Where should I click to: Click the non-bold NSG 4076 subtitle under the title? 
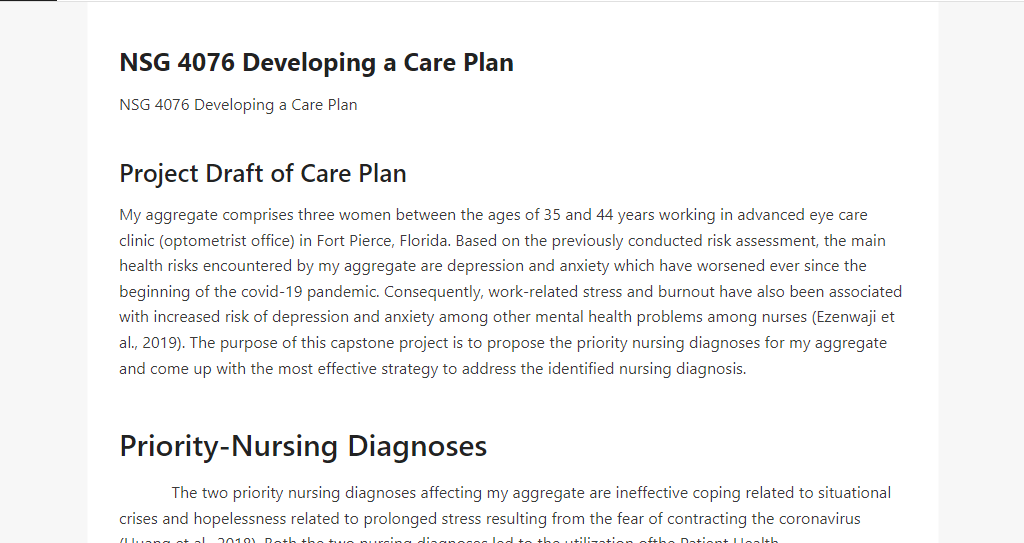pos(238,105)
